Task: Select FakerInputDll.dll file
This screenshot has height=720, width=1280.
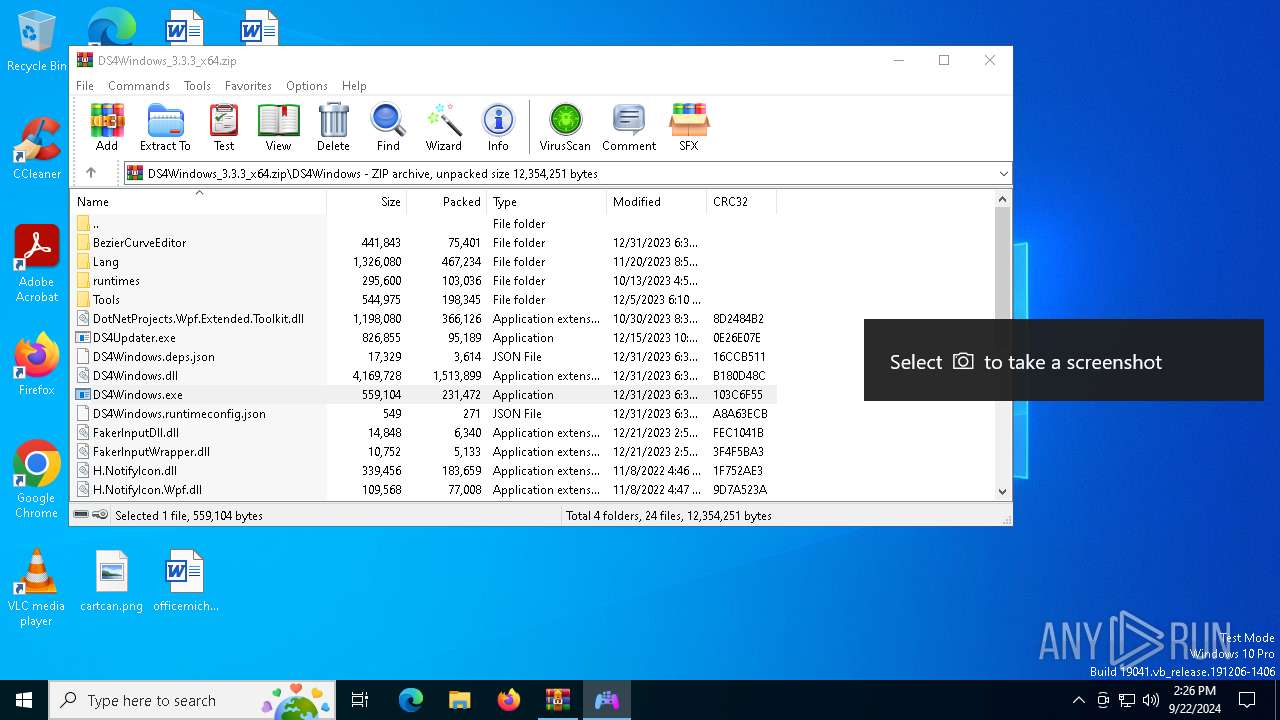Action: tap(424, 433)
